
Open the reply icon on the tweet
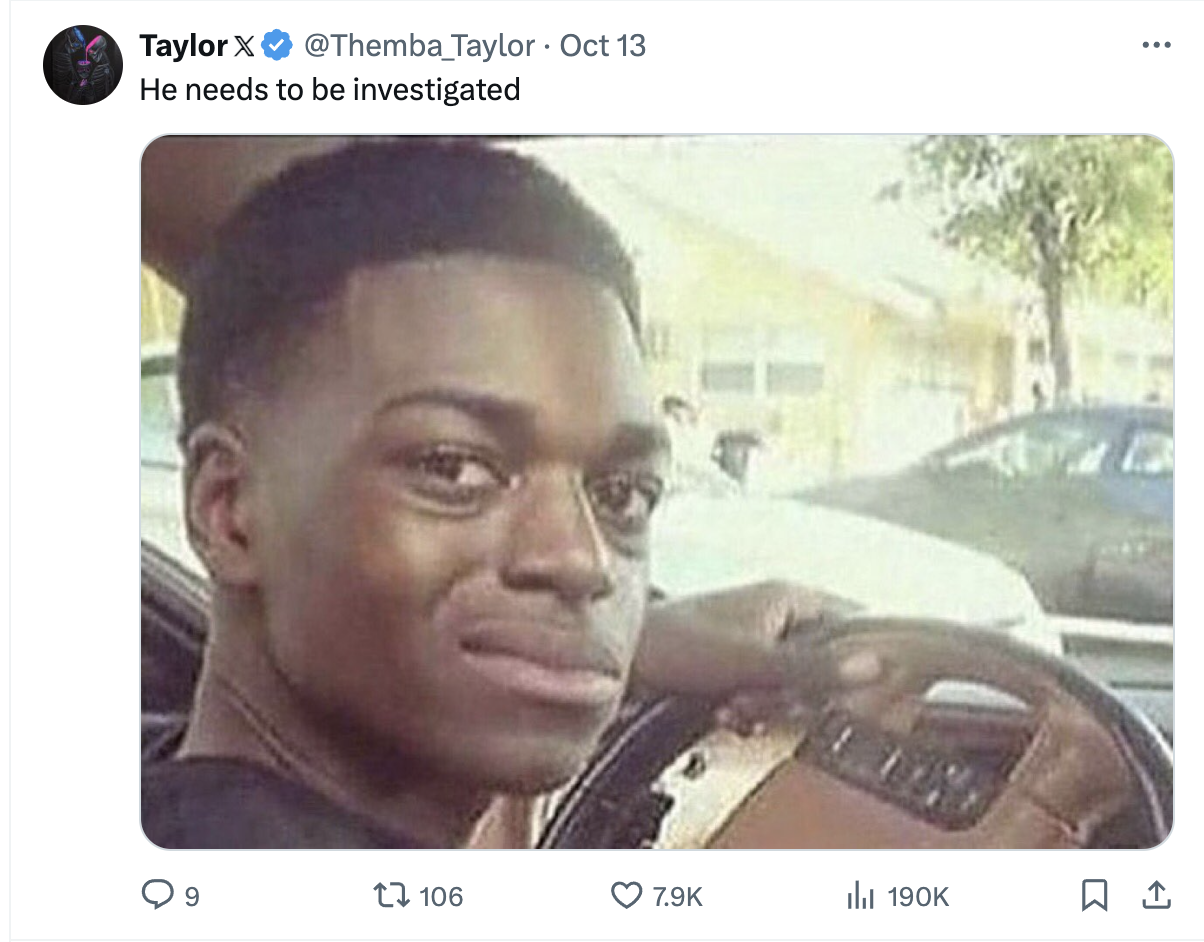pyautogui.click(x=158, y=894)
